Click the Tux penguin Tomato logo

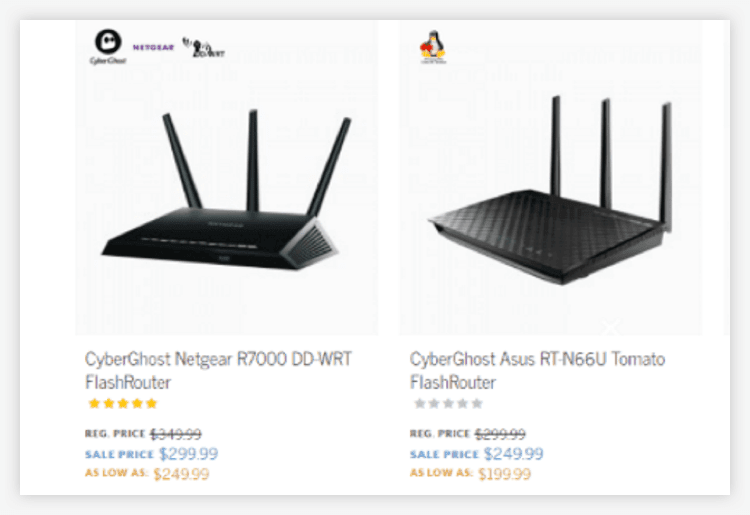(433, 47)
